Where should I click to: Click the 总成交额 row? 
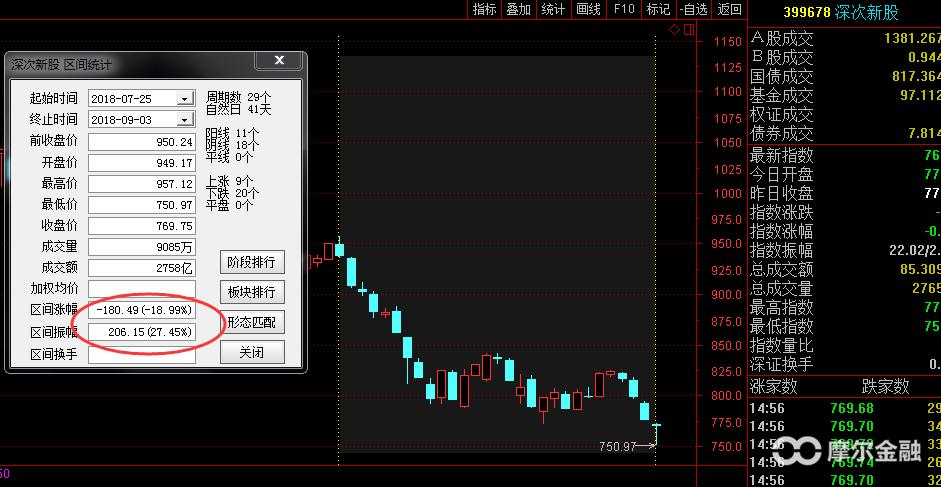pos(845,269)
